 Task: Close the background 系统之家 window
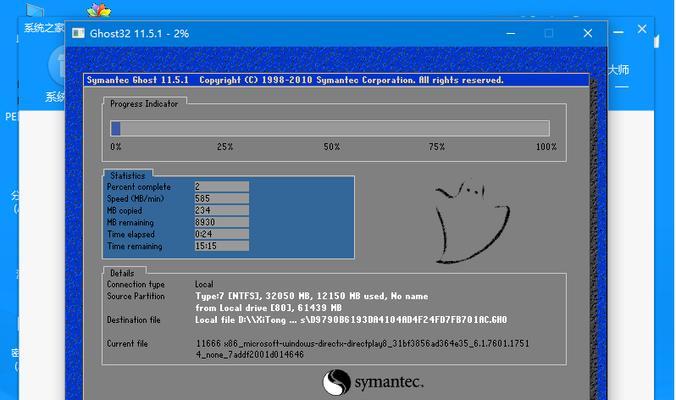tap(642, 29)
